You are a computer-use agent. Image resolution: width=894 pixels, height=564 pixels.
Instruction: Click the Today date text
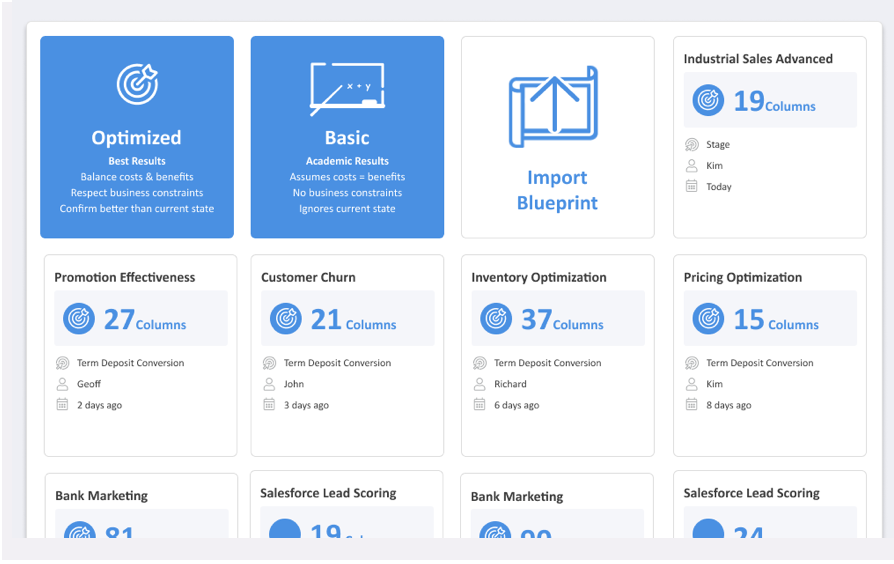click(718, 186)
